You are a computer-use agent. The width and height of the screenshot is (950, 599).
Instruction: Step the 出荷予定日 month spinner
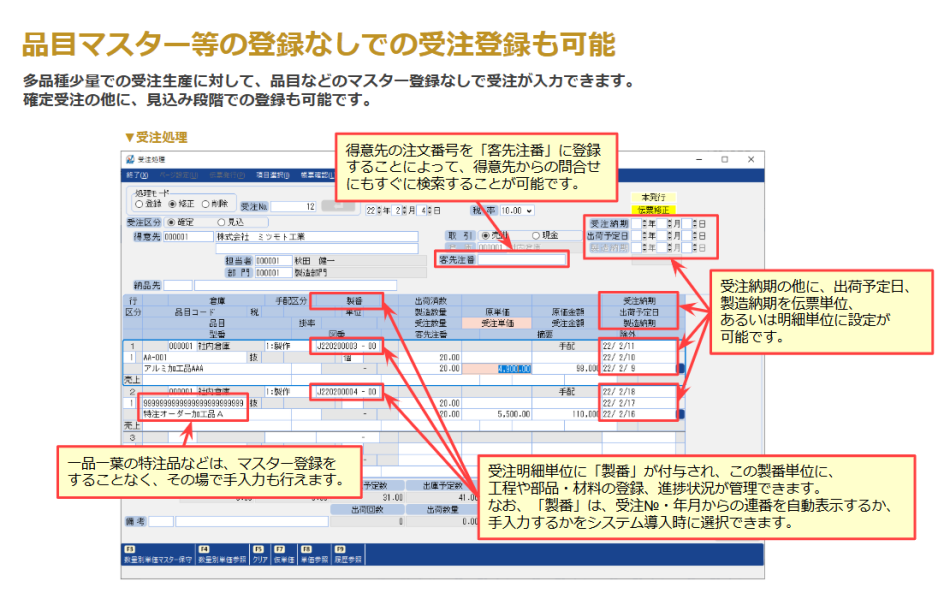click(x=670, y=234)
